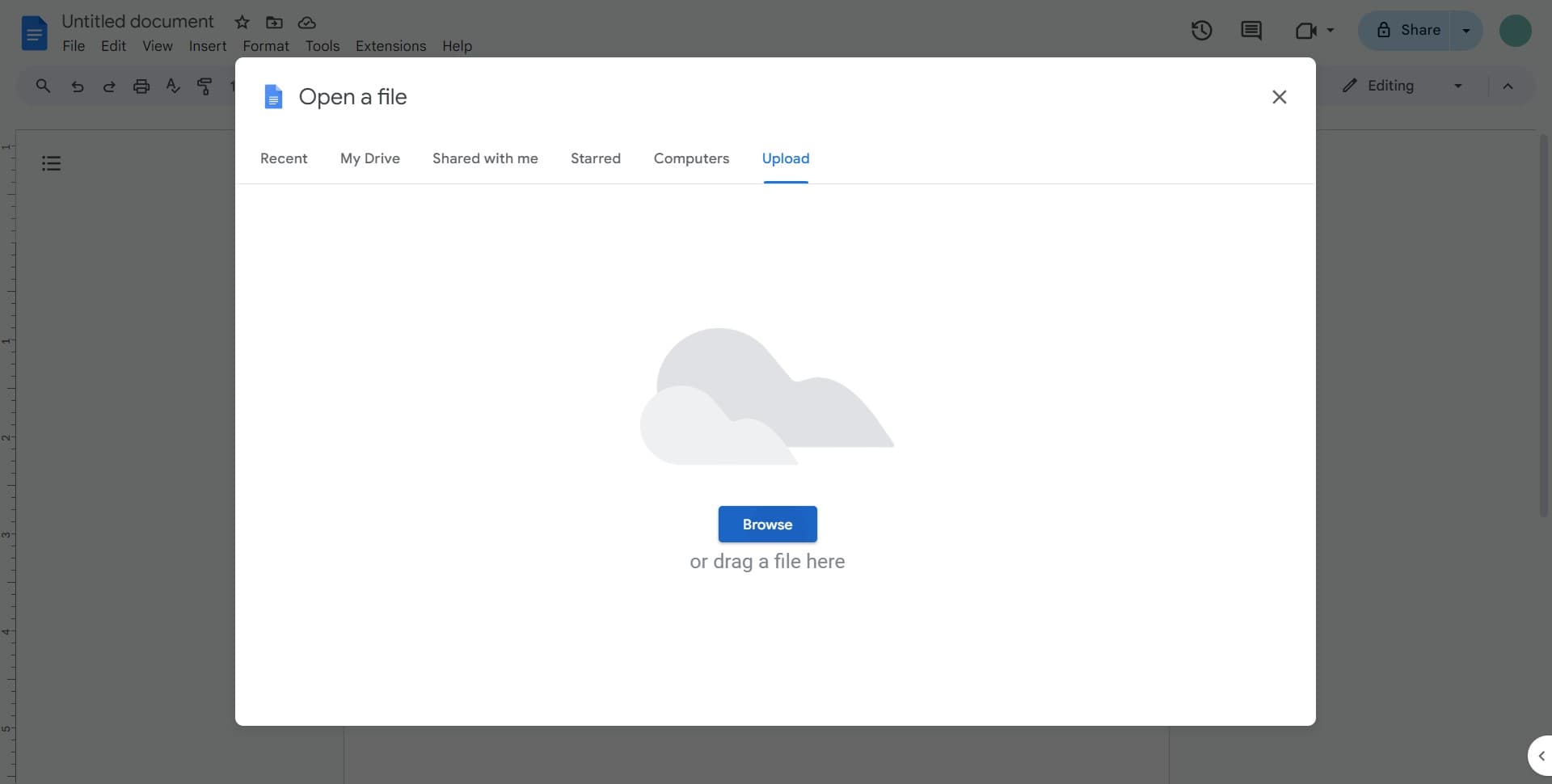
Task: Click the paint format roller icon
Action: click(205, 86)
